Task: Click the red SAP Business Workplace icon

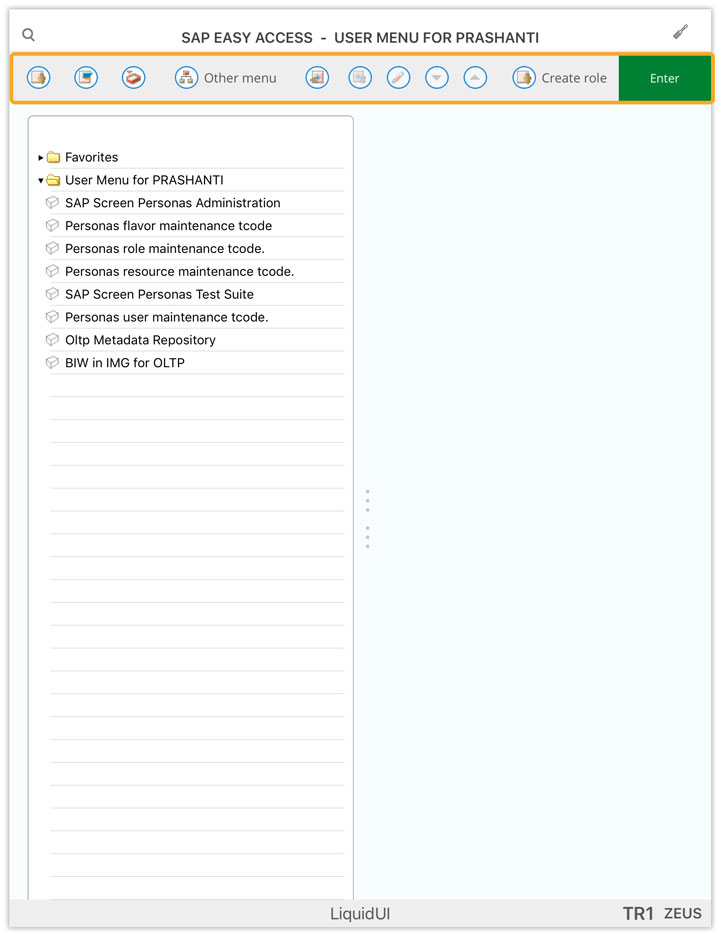Action: [134, 78]
